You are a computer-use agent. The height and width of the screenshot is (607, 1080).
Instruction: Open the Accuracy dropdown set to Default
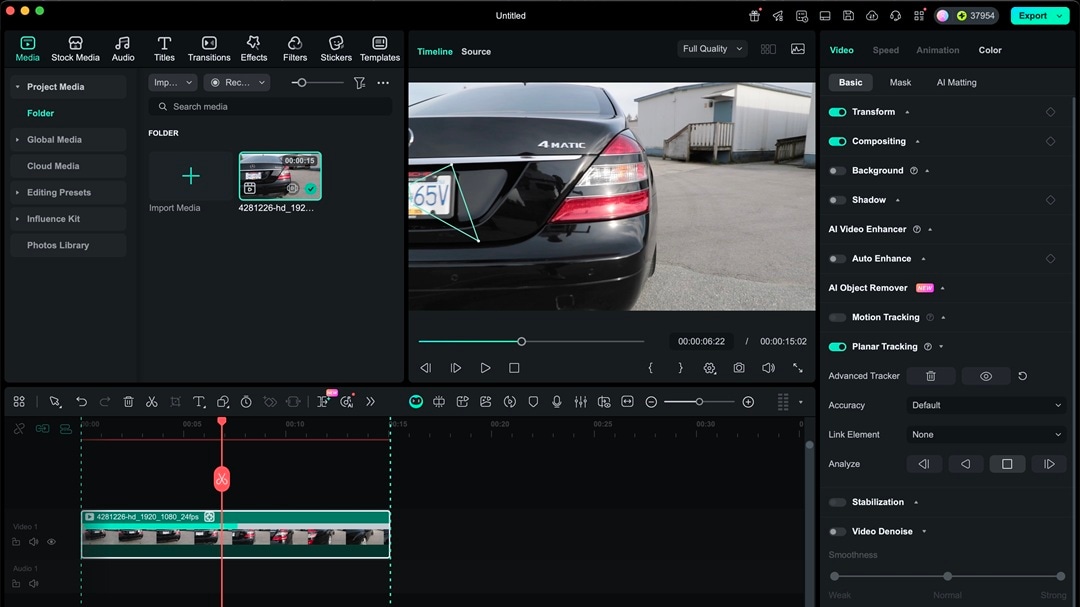point(986,405)
